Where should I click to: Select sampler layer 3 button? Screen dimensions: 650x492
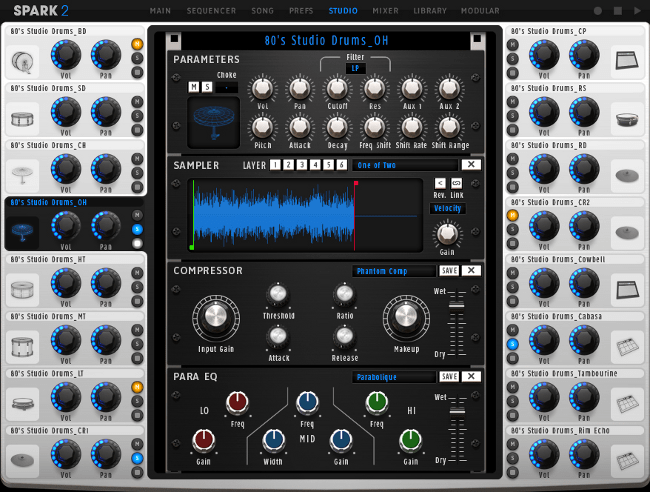tap(302, 165)
